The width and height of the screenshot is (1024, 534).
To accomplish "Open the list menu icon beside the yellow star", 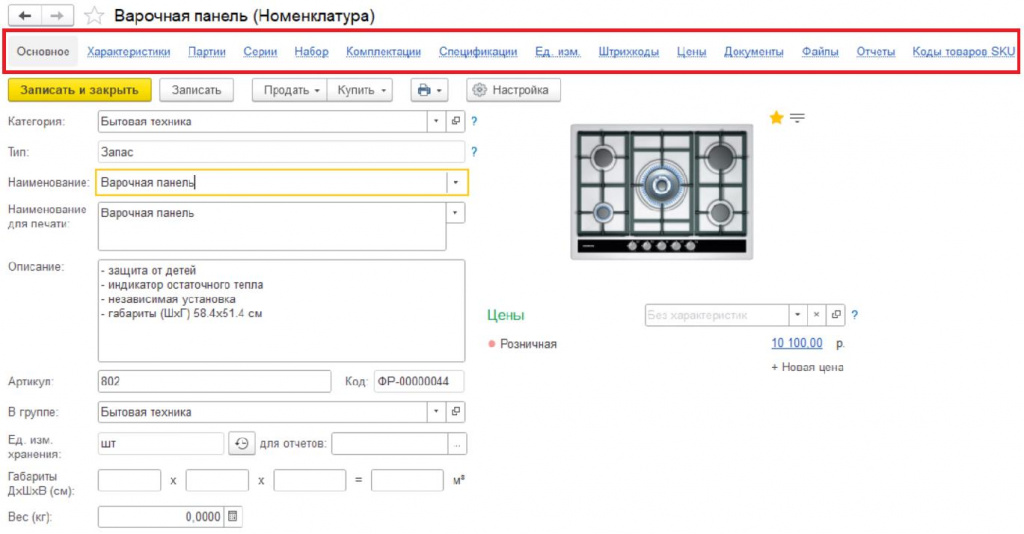I will [x=797, y=118].
